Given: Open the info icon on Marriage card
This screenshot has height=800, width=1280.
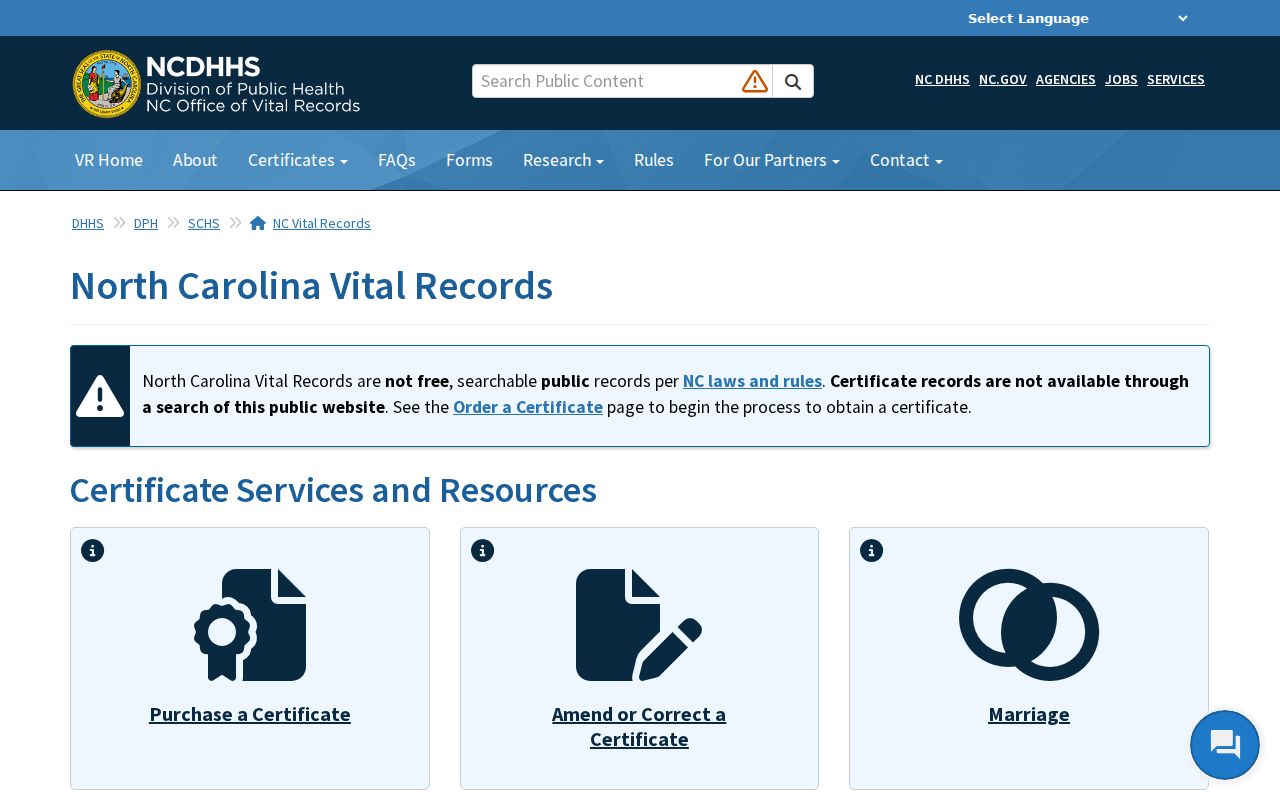Looking at the screenshot, I should 872,550.
